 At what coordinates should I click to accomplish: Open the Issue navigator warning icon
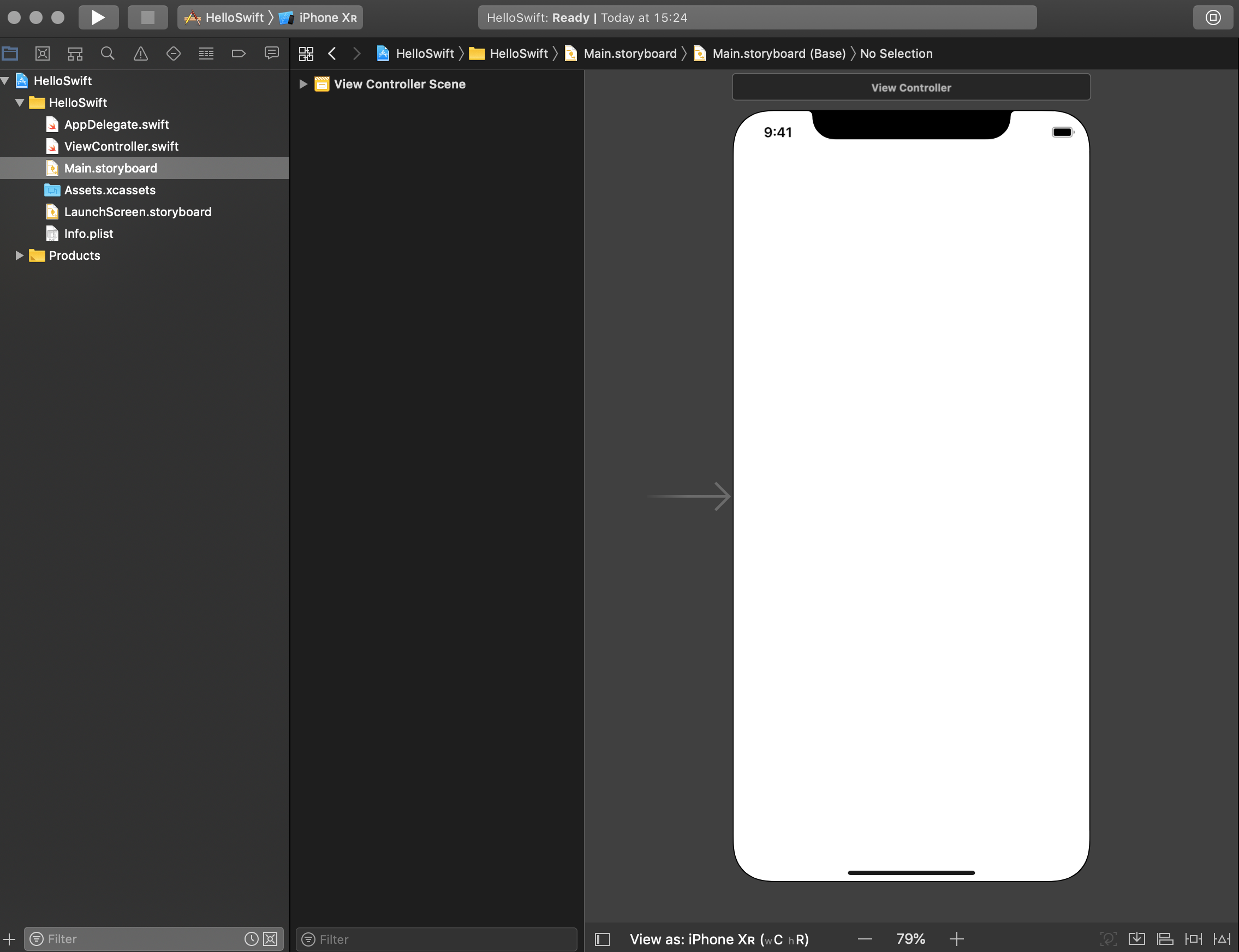coord(140,54)
